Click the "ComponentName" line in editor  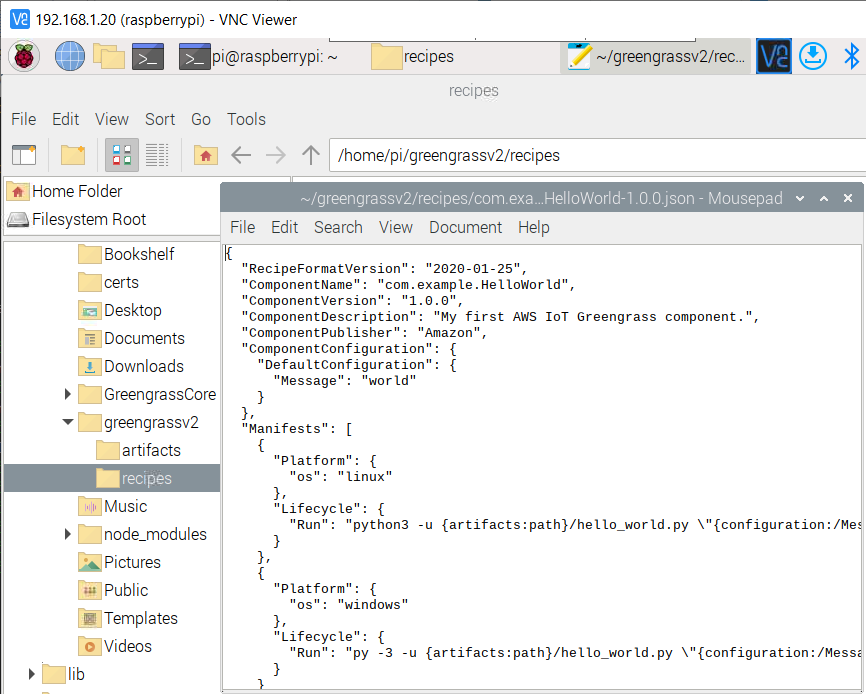(408, 285)
